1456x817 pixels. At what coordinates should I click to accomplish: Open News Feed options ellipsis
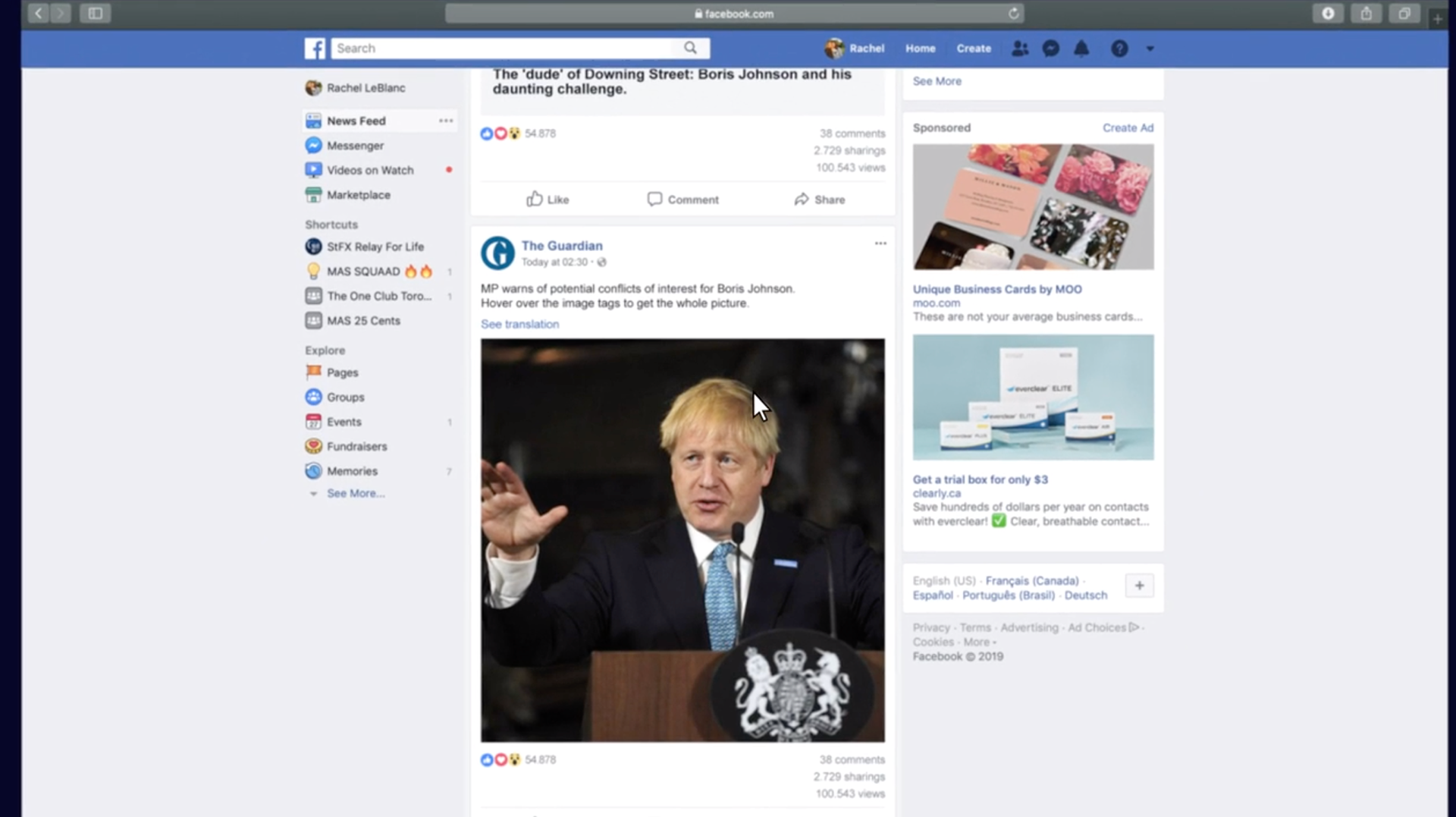click(446, 121)
